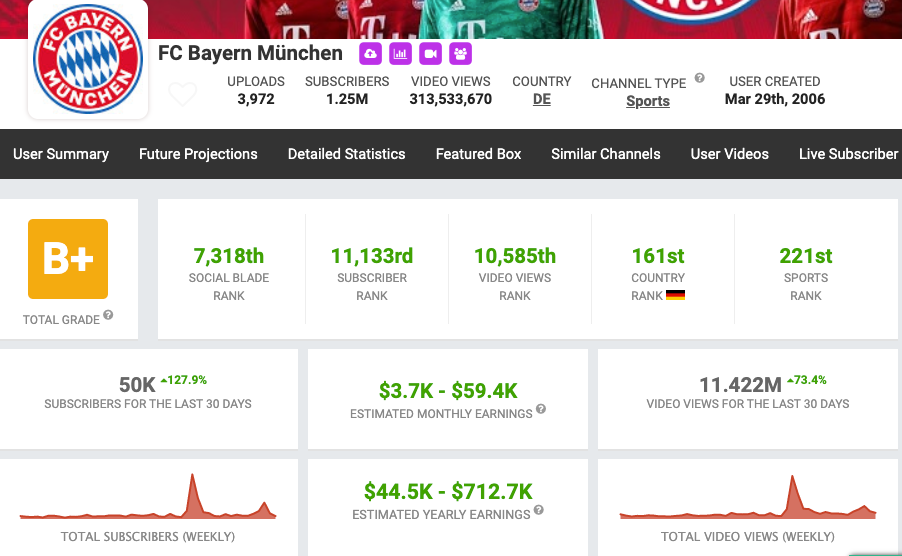
Task: Click the 3,972 uploads value
Action: (x=256, y=99)
